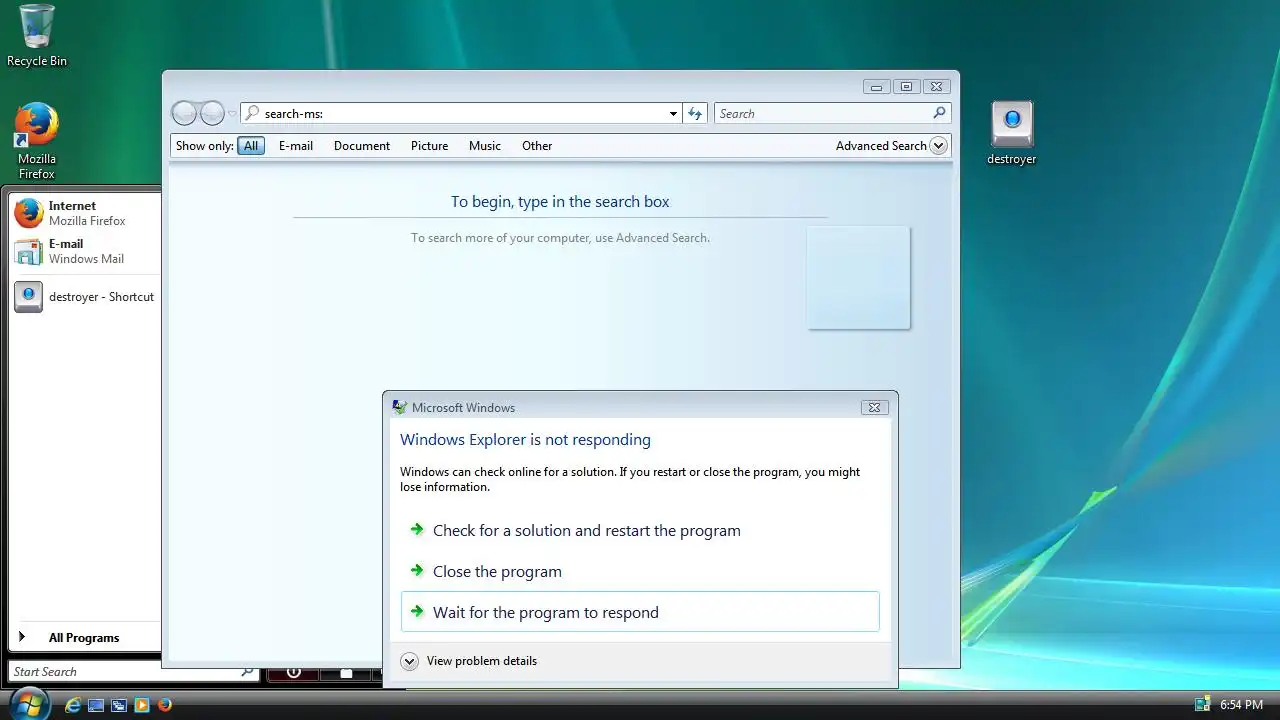Screen dimensions: 1280x720
Task: Filter results to Other
Action: (537, 145)
